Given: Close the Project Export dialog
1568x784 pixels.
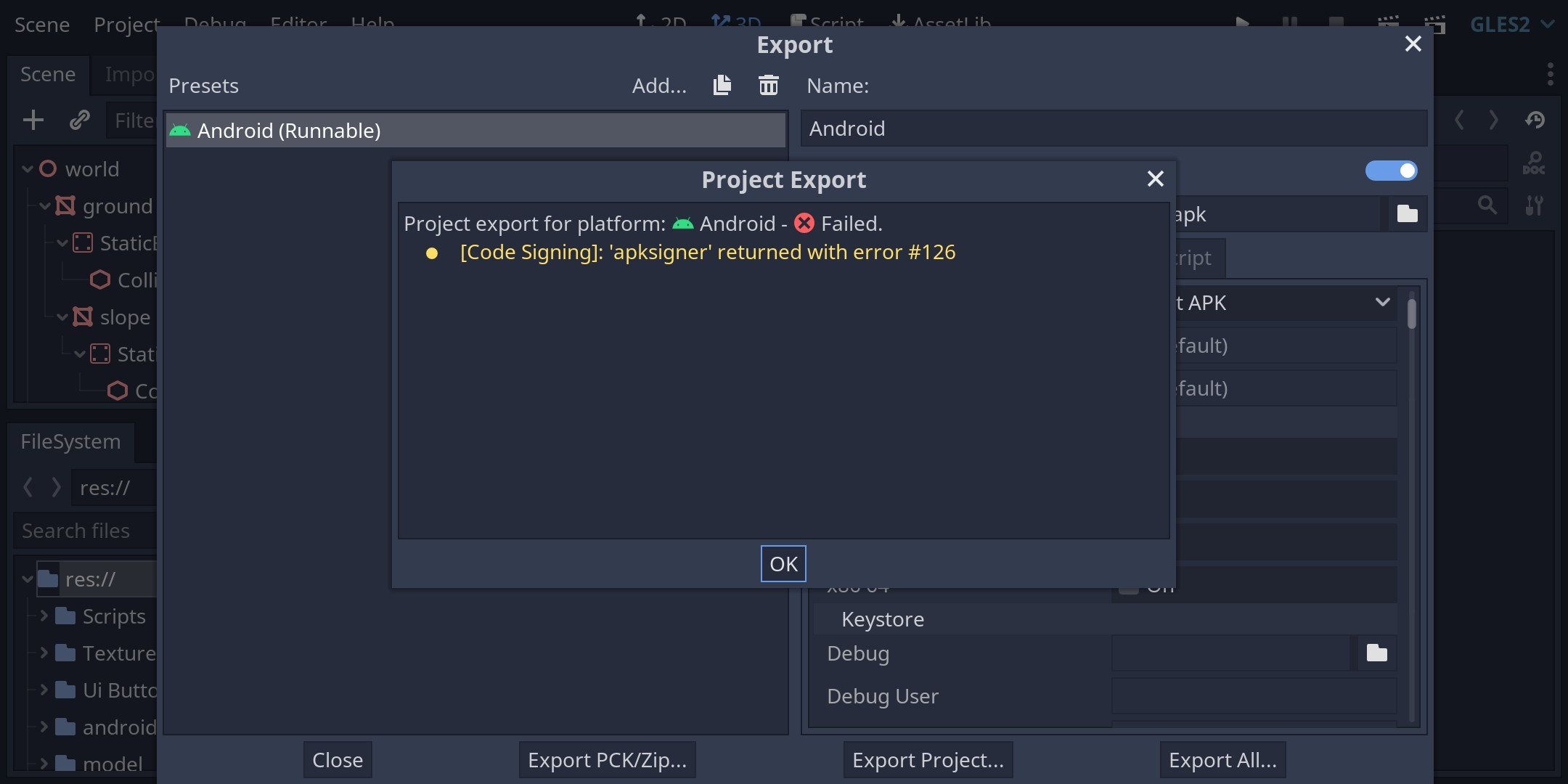Looking at the screenshot, I should click(1155, 179).
